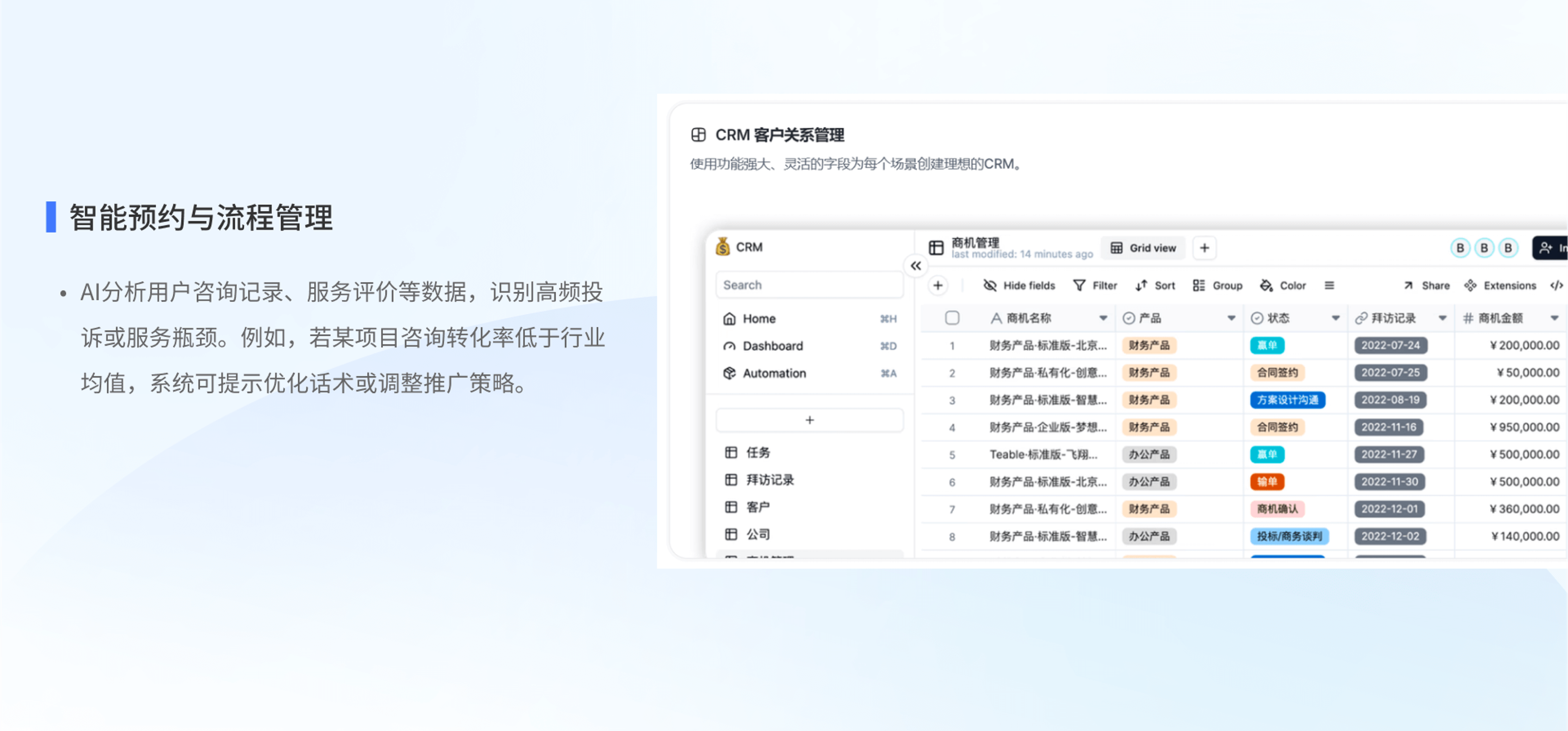The height and width of the screenshot is (731, 1568).
Task: Click the 财务产品 tag in row 1
Action: (x=1149, y=346)
